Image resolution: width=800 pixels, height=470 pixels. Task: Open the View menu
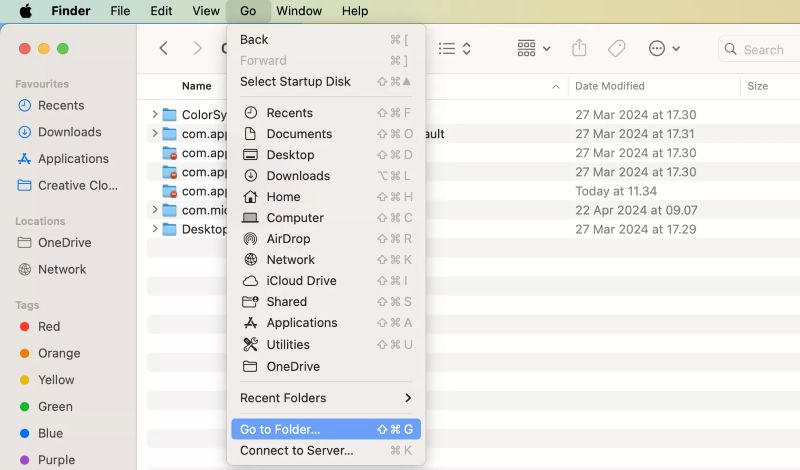coord(206,11)
